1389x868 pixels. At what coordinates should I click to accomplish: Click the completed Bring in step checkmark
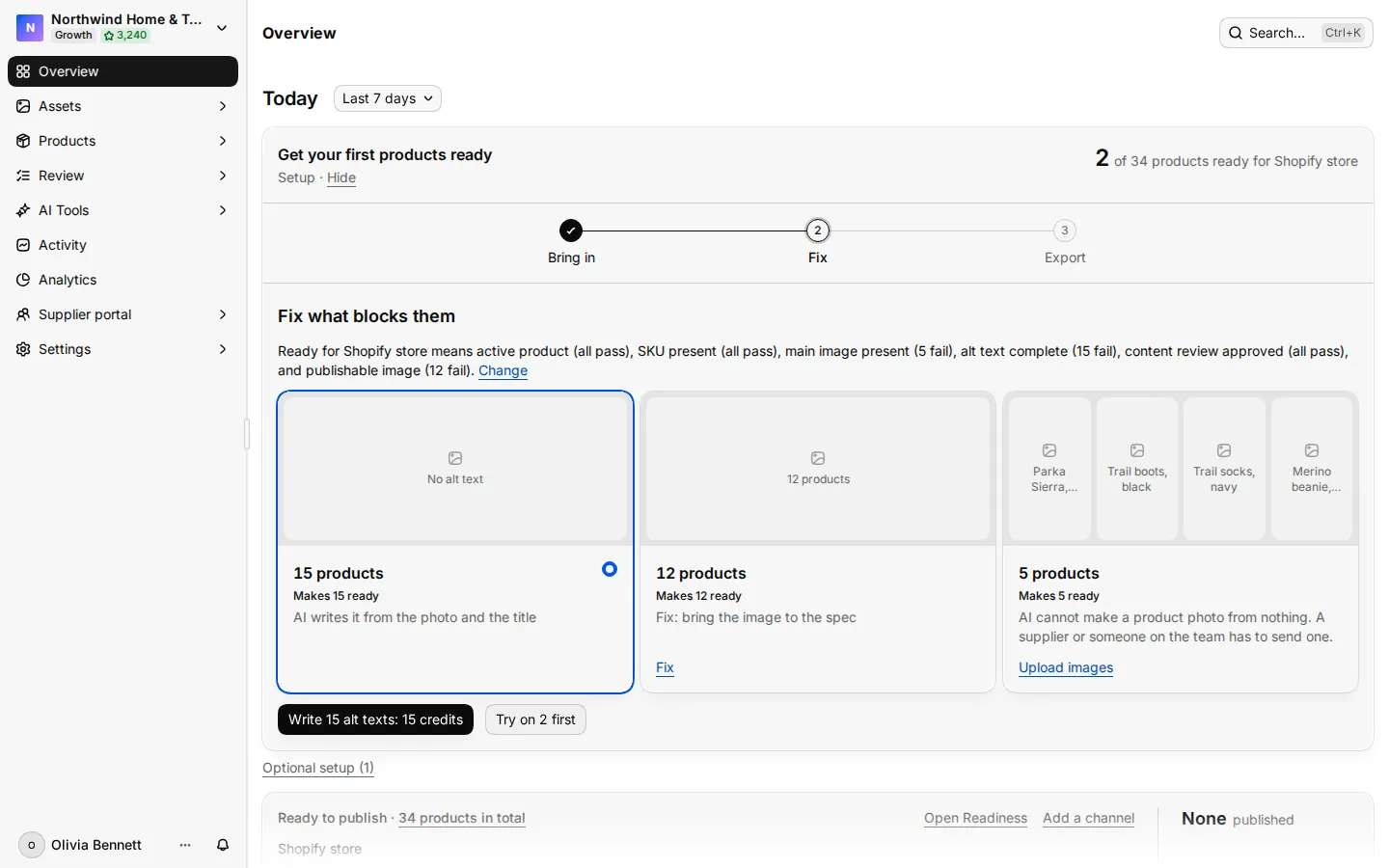(571, 231)
